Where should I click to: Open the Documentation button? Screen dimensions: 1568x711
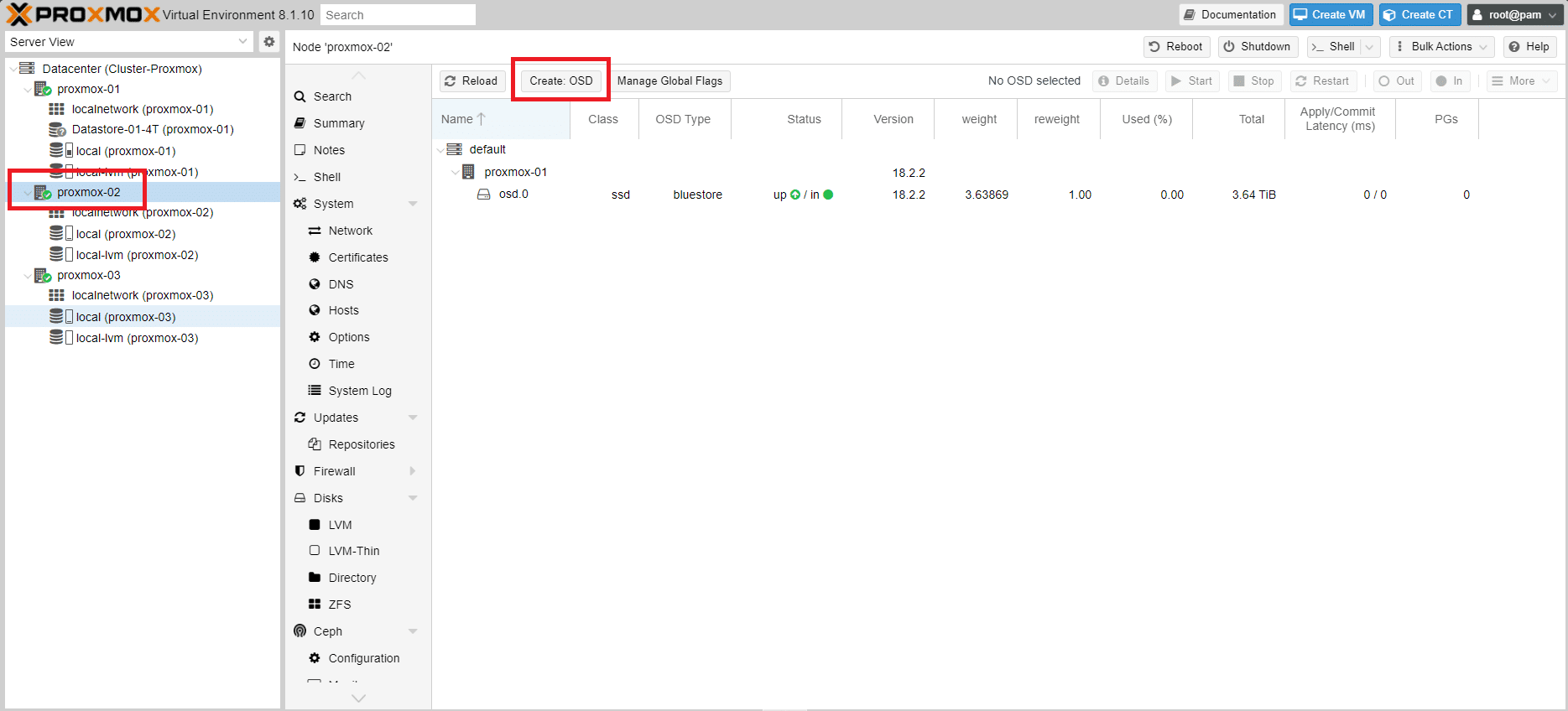pyautogui.click(x=1232, y=15)
